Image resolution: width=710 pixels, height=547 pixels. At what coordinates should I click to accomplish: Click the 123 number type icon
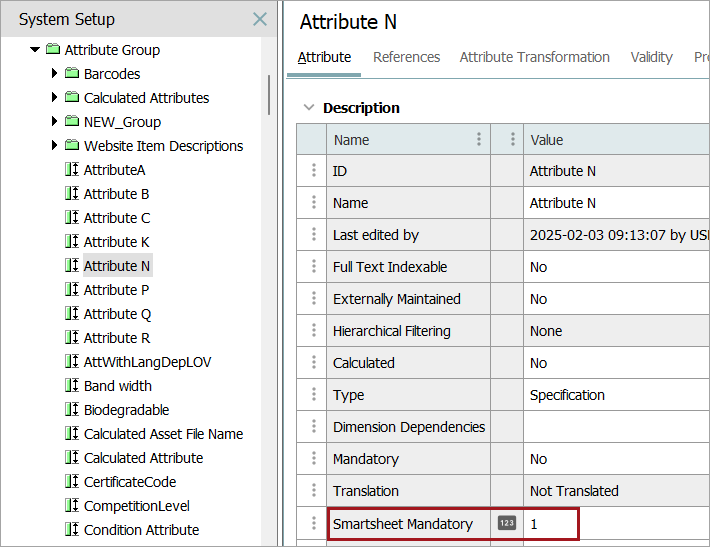[x=507, y=523]
